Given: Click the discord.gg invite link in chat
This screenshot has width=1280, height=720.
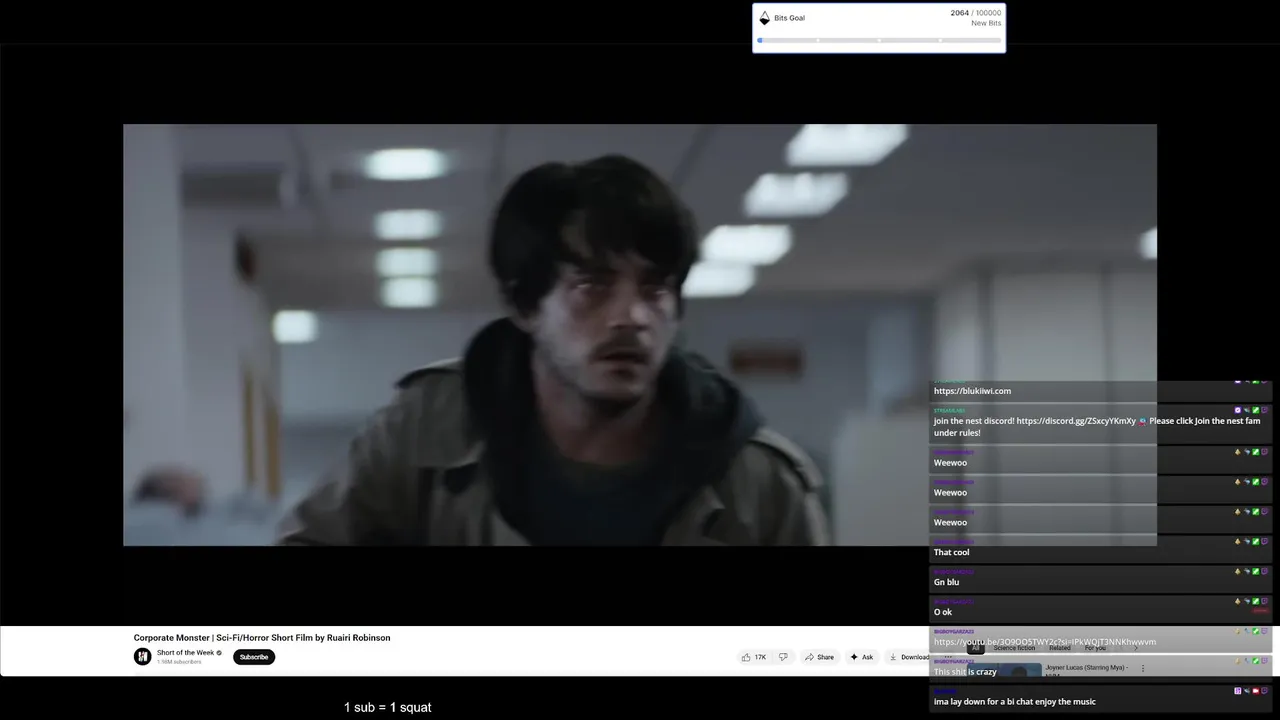Looking at the screenshot, I should coord(1076,421).
